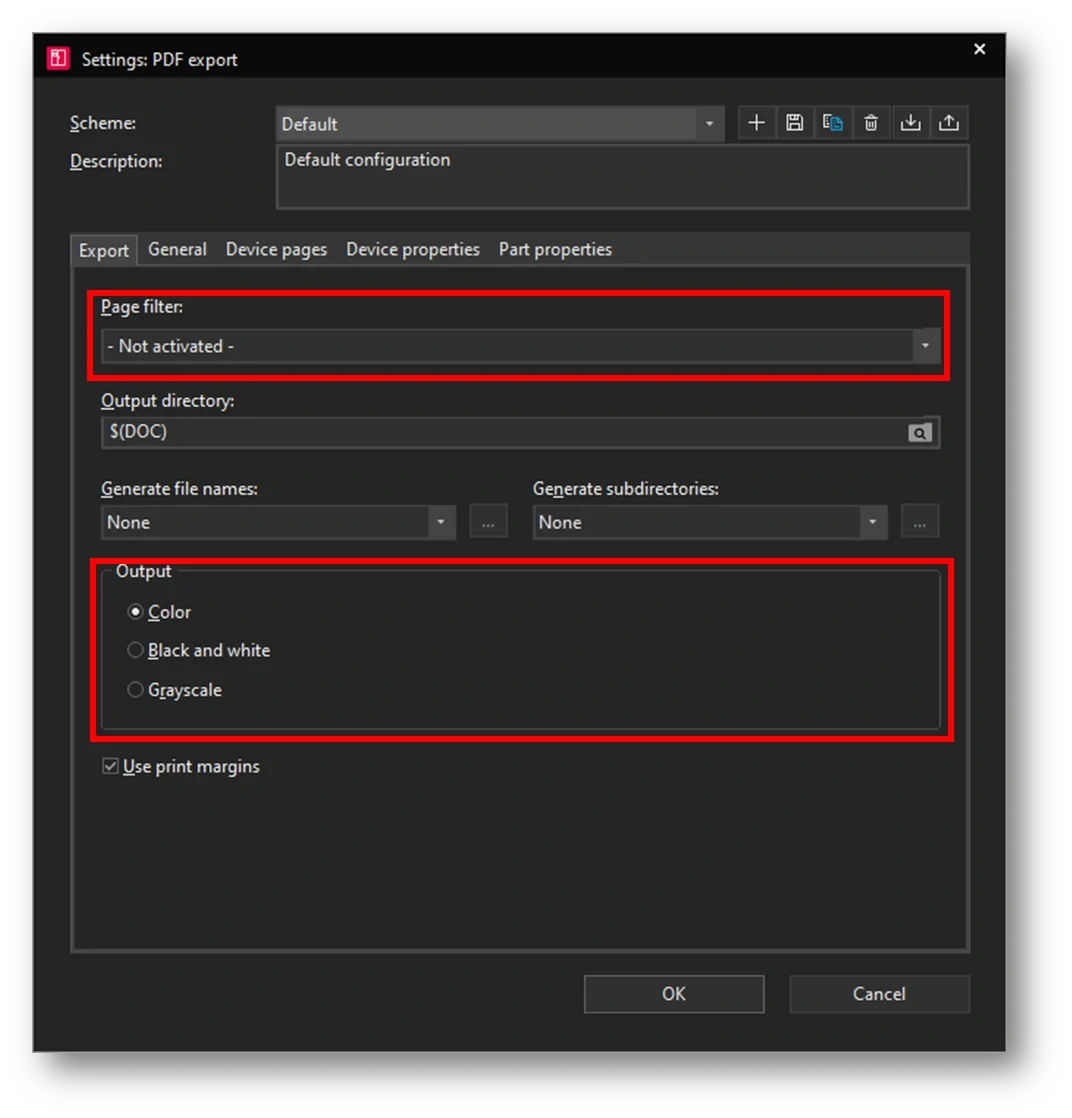Open the Generate file names dropdown
This screenshot has width=1072, height=1118.
tap(441, 523)
